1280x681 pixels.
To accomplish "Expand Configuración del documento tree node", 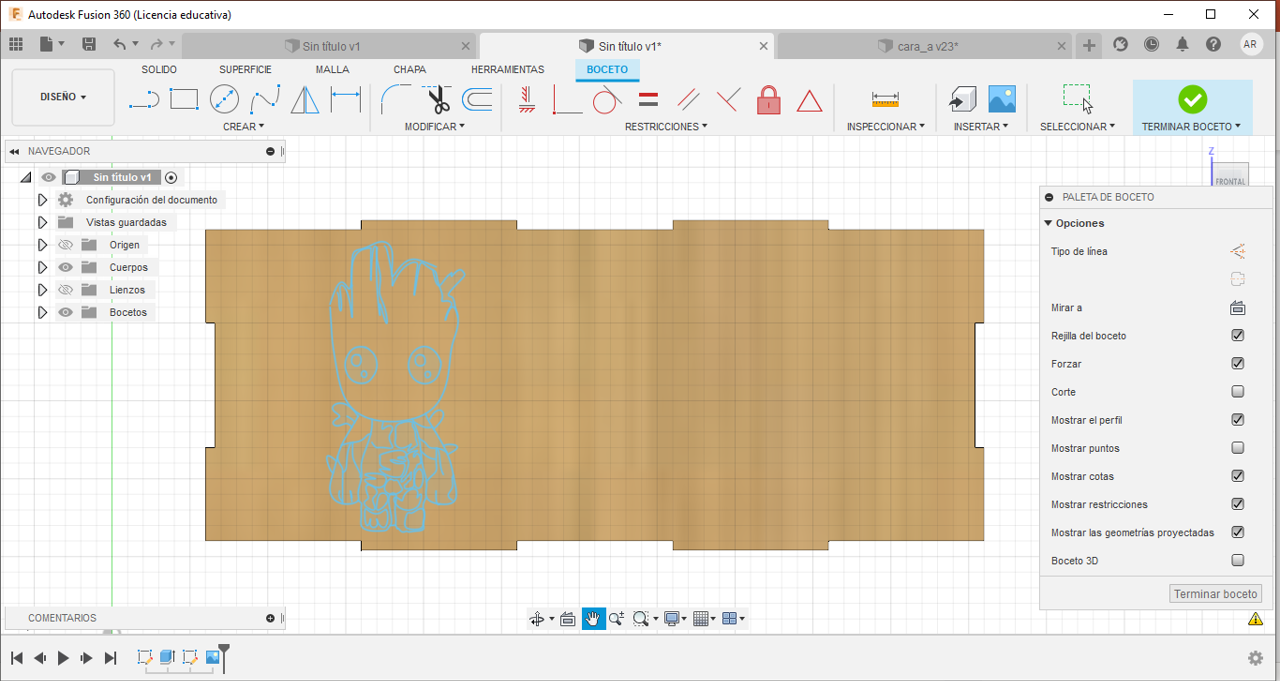I will tap(42, 200).
